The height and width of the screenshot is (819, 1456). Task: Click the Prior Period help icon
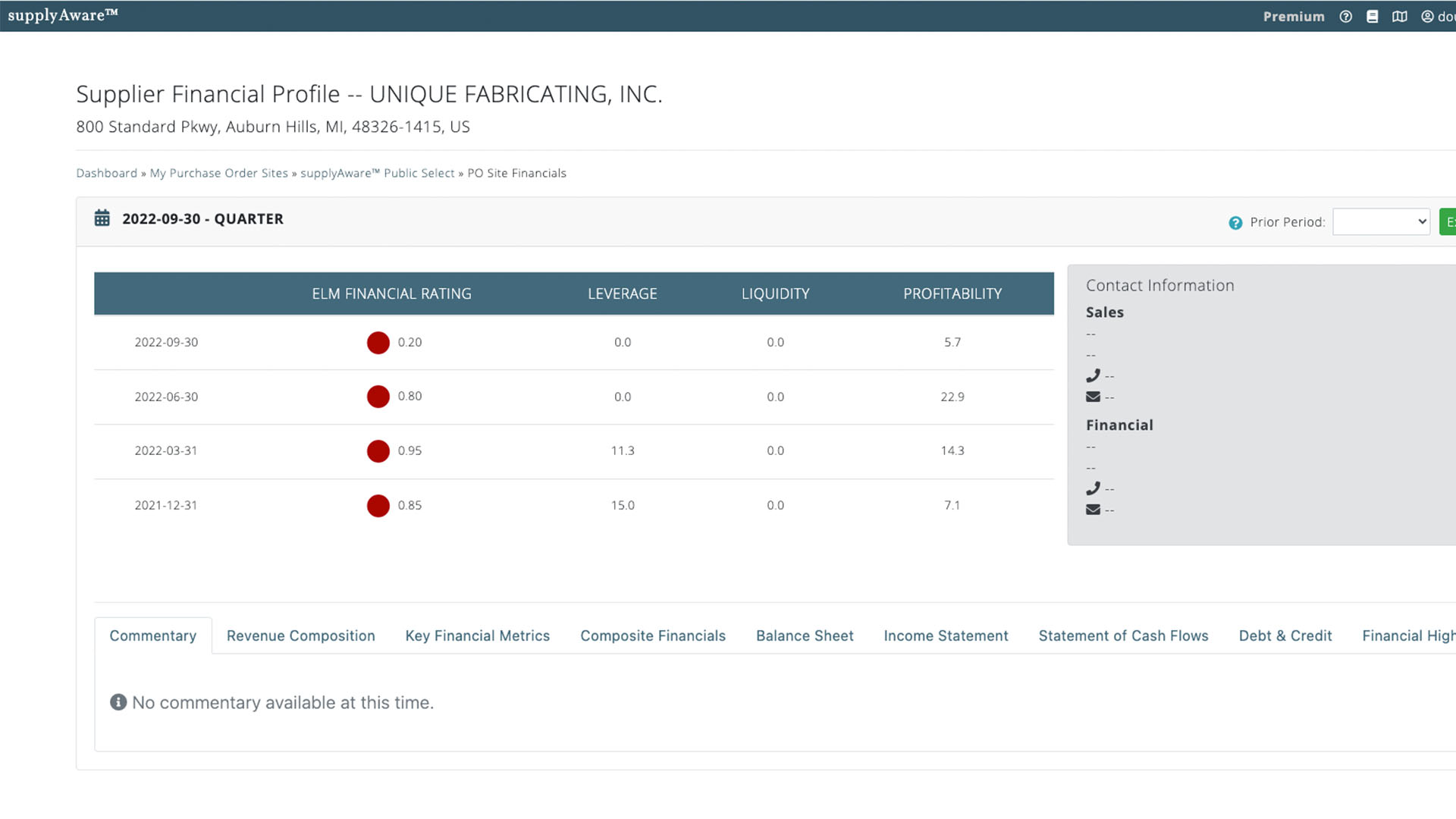click(1235, 222)
